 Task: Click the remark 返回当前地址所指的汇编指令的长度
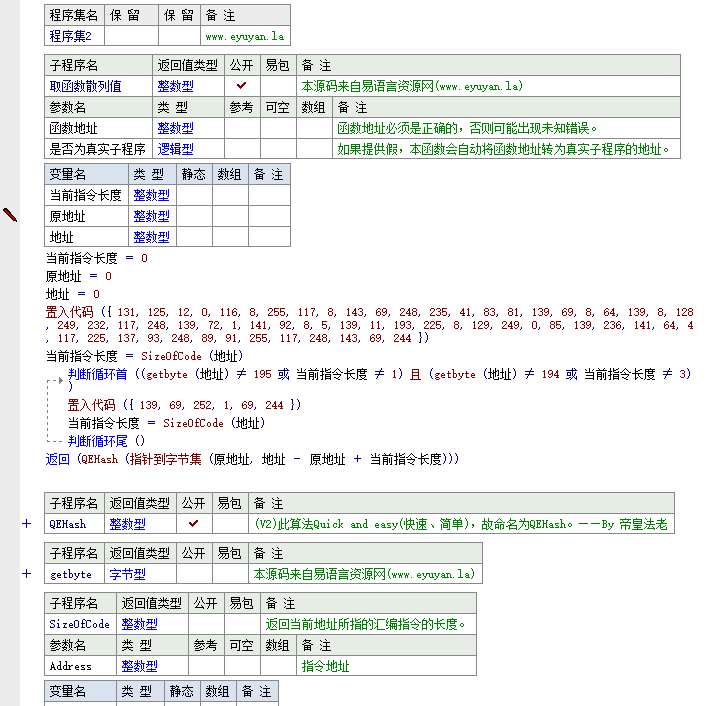click(365, 624)
